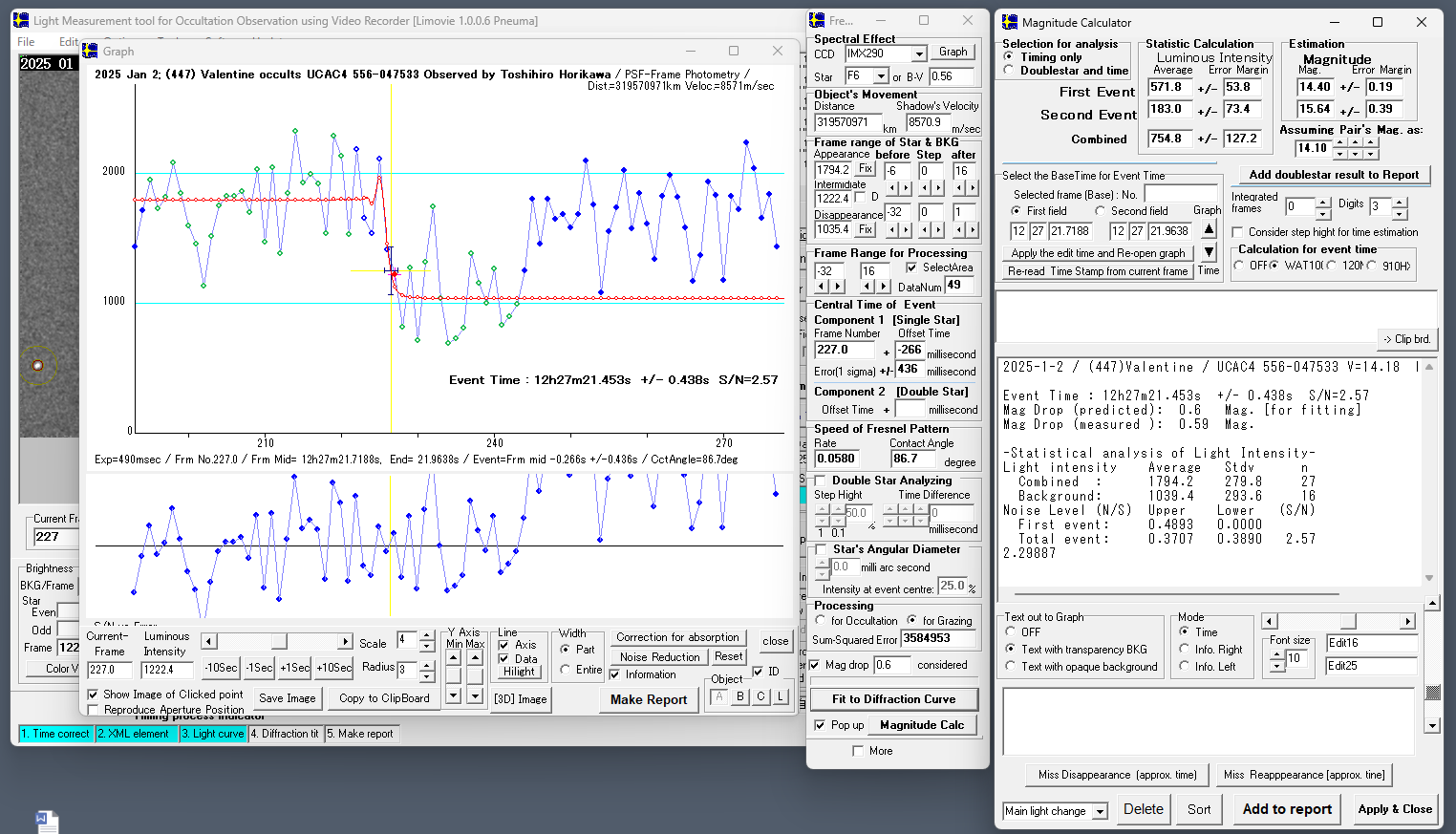1456x834 pixels.
Task: Select object L button
Action: point(781,696)
